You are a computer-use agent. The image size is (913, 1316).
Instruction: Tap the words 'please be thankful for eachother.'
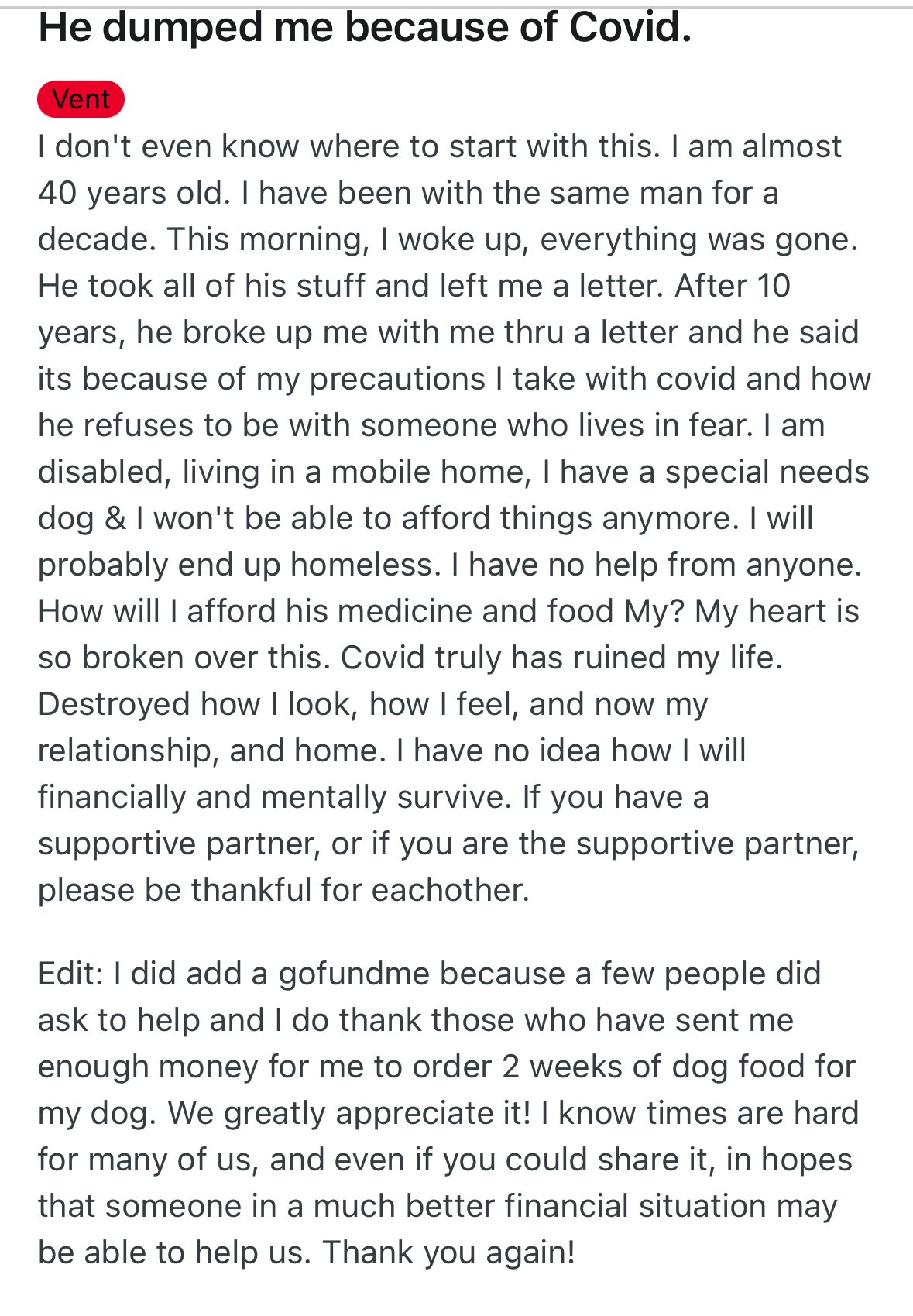(284, 890)
